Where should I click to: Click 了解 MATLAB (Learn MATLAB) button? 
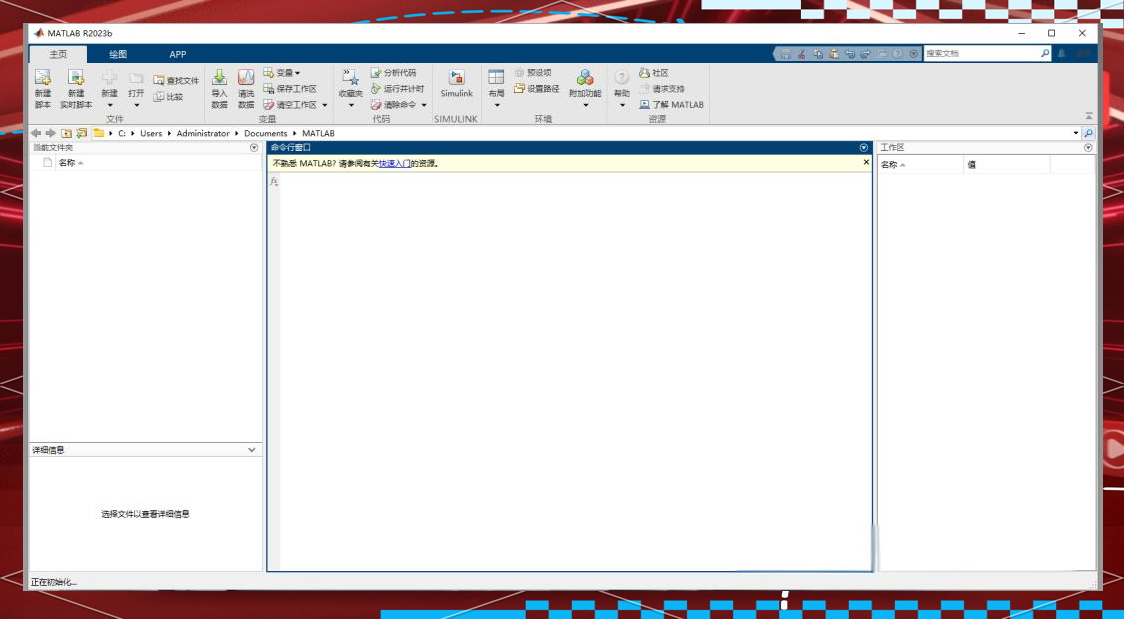(x=672, y=105)
